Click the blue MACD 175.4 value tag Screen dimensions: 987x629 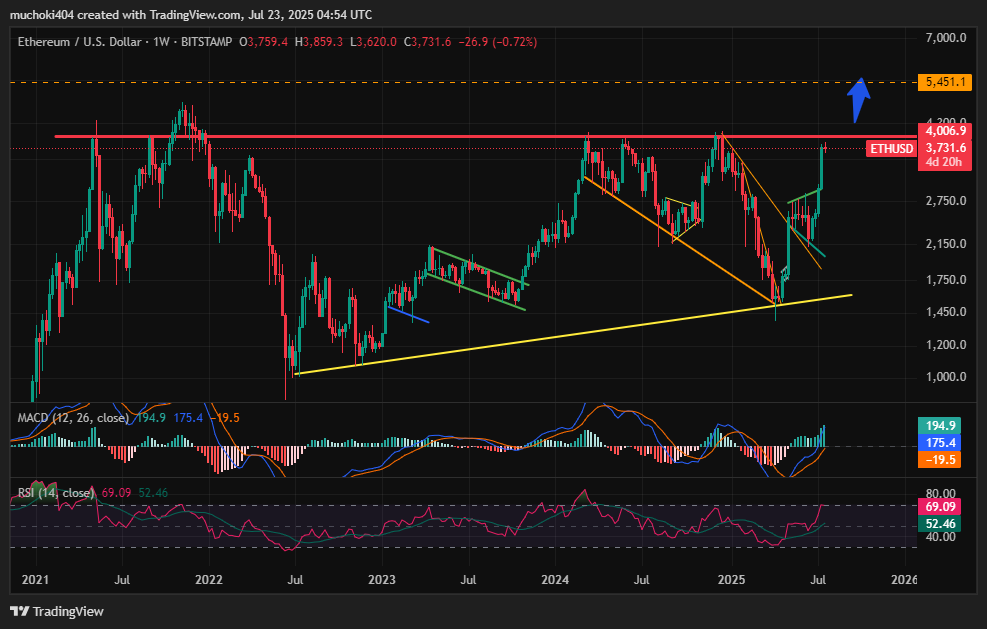tap(940, 443)
